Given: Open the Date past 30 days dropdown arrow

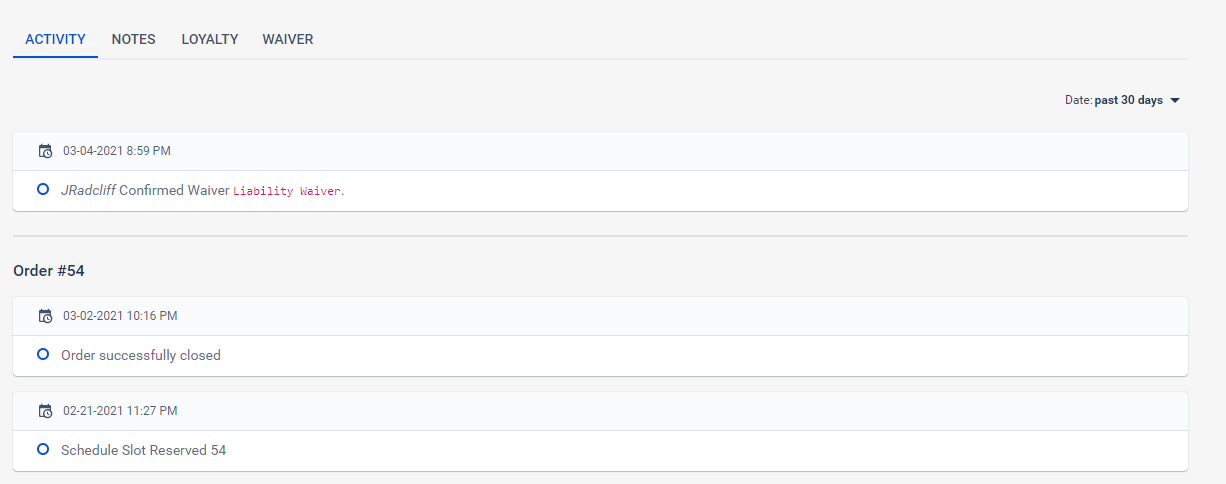Looking at the screenshot, I should pos(1175,100).
